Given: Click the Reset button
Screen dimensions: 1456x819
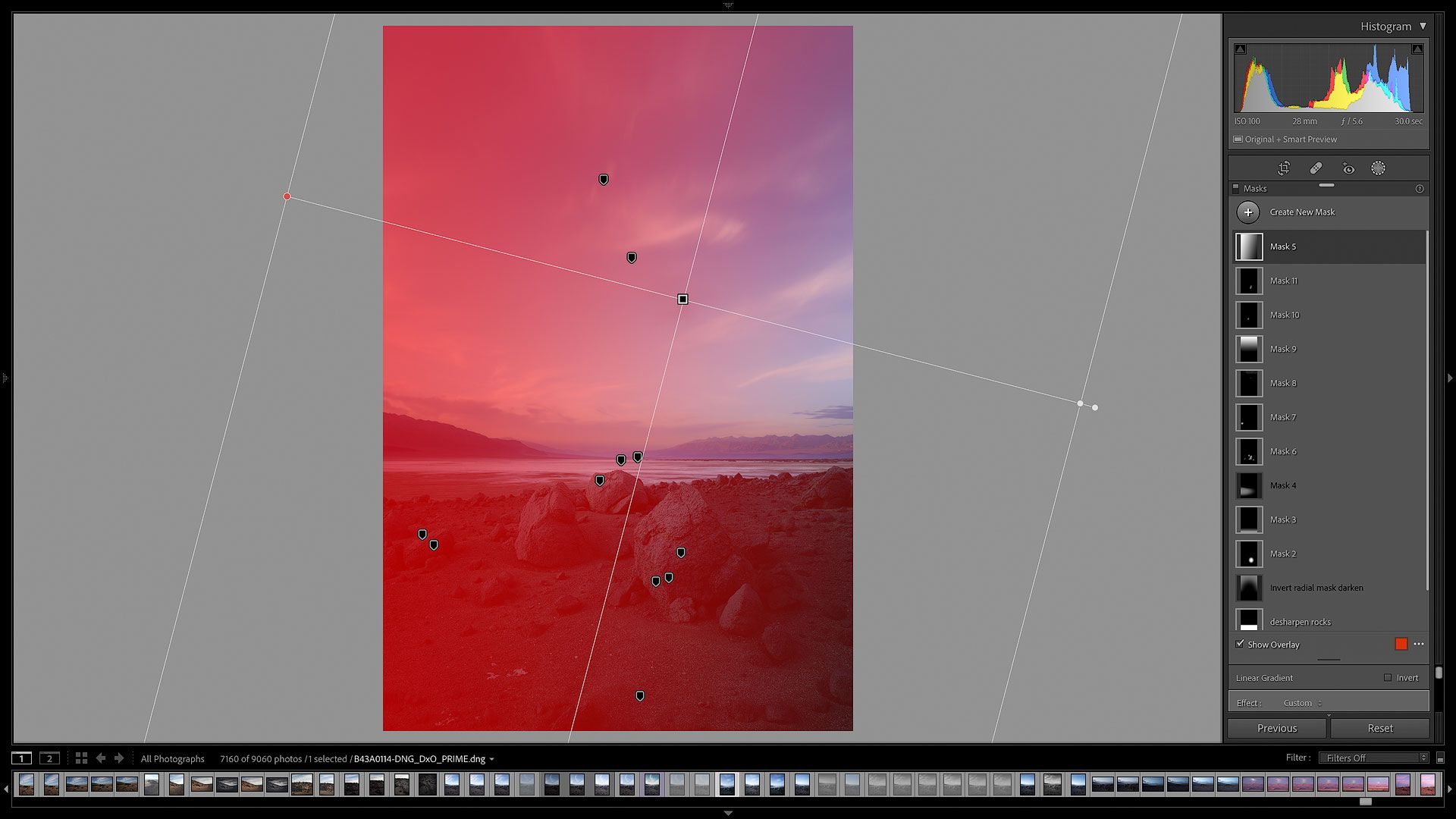Looking at the screenshot, I should click(x=1380, y=728).
